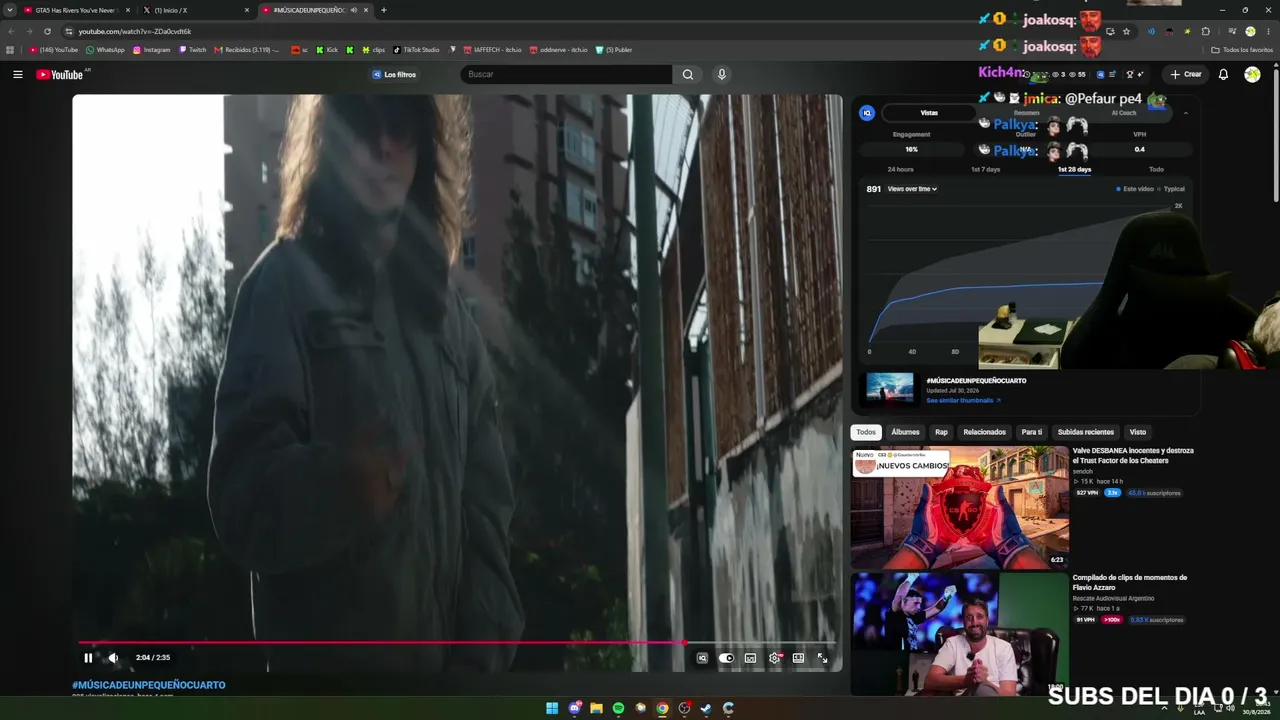Screen dimensions: 1280x720
Task: Click the Crear button
Action: coord(1186,74)
